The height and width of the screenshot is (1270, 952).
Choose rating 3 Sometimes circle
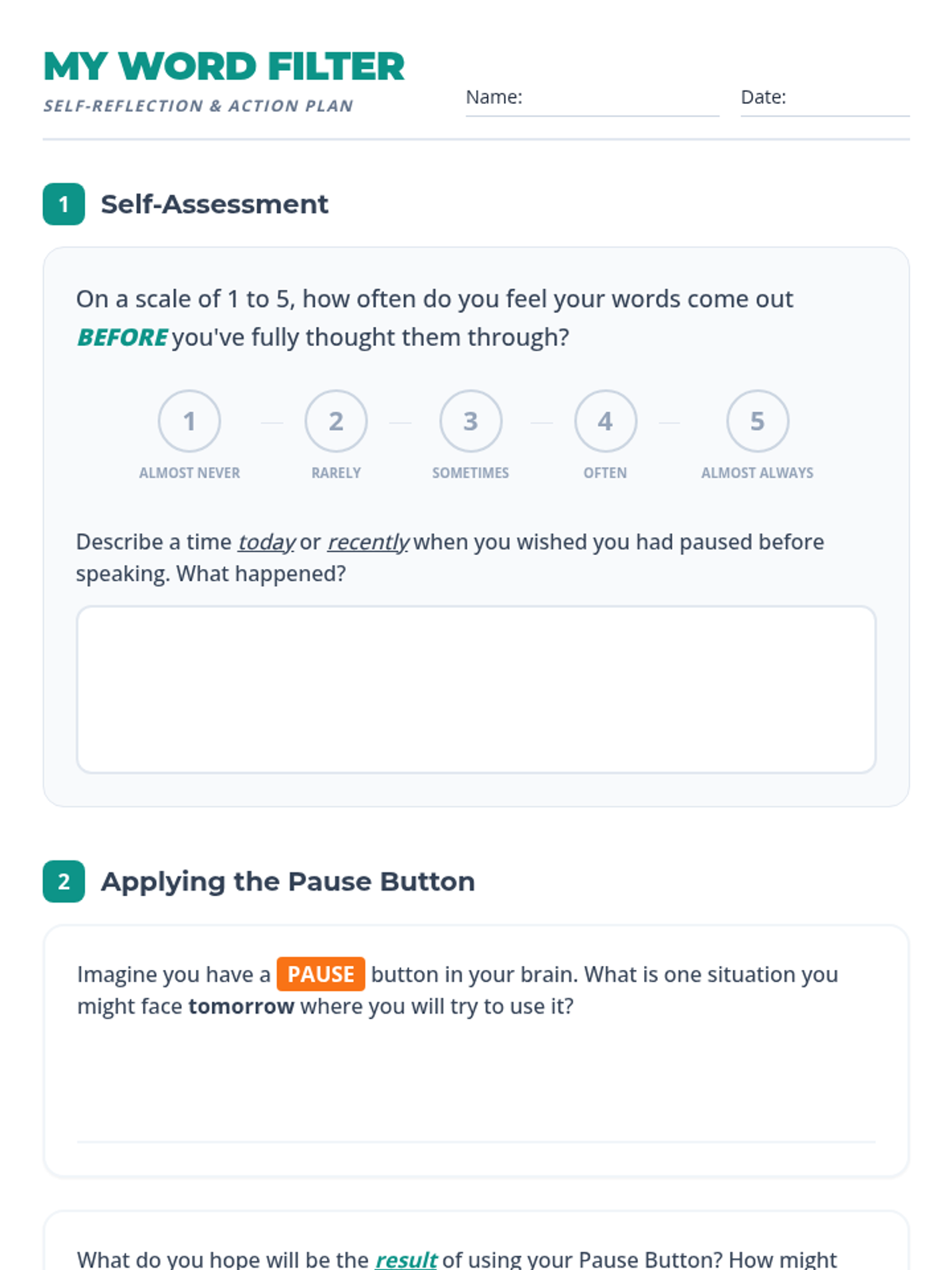tap(470, 421)
